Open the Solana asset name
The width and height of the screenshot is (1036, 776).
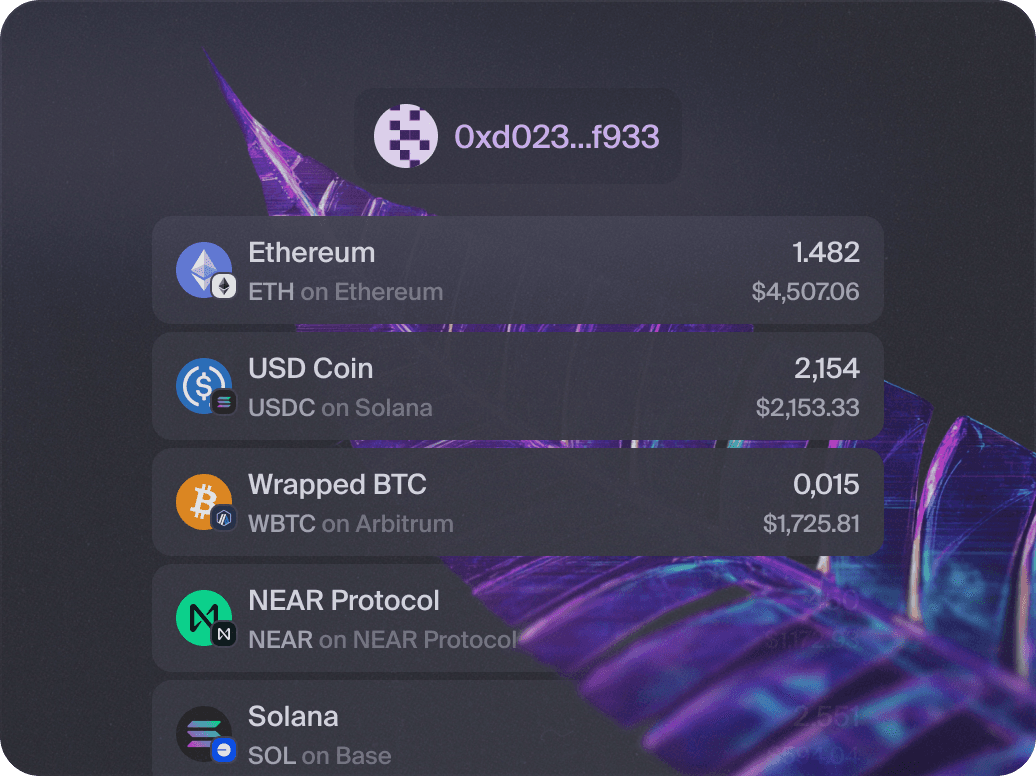point(293,717)
